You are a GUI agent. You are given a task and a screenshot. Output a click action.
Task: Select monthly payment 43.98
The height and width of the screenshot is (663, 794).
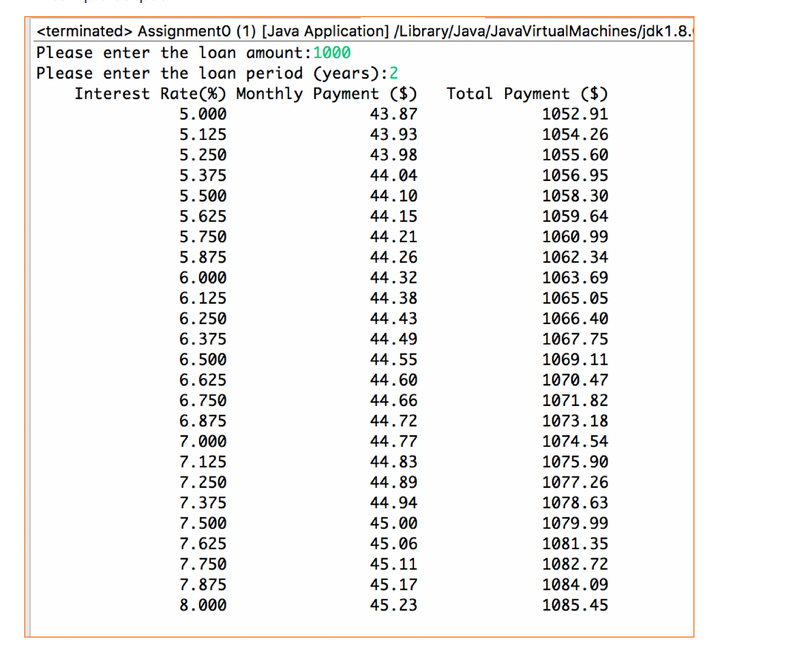[x=393, y=155]
